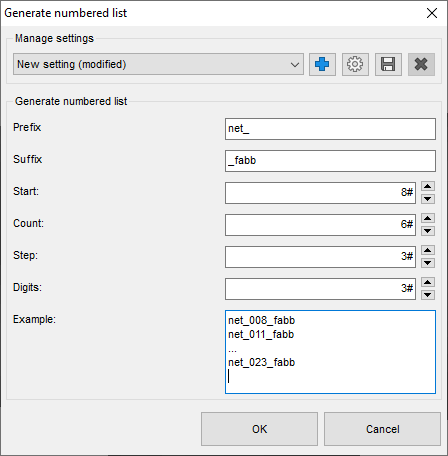448x456 pixels.
Task: Click the Prefix input field
Action: pyautogui.click(x=330, y=129)
